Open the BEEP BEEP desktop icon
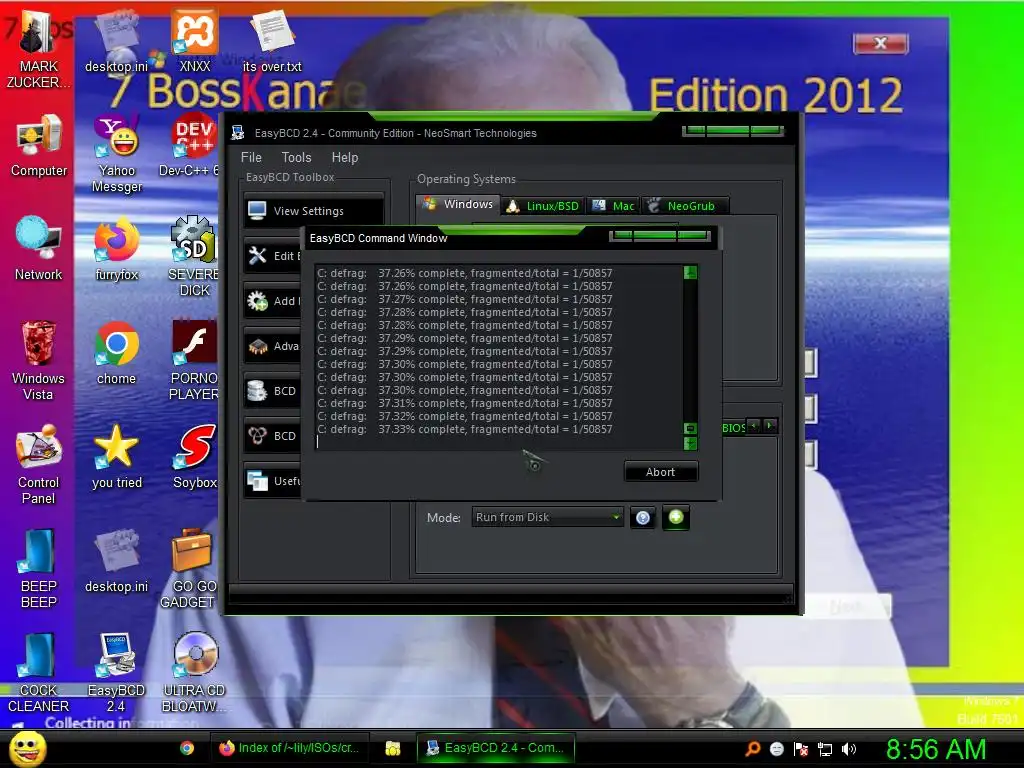The width and height of the screenshot is (1024, 768). pyautogui.click(x=39, y=568)
